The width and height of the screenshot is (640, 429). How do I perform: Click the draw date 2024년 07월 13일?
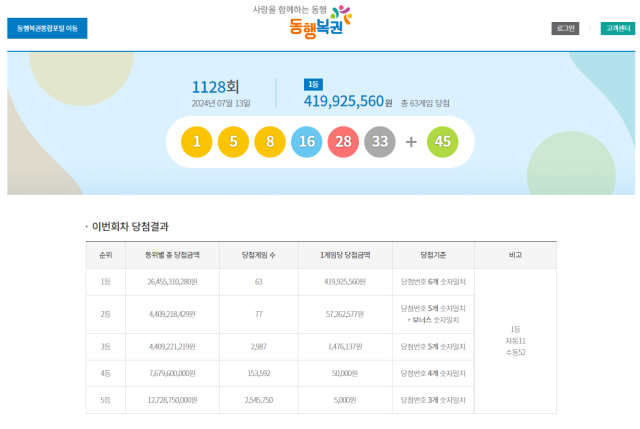(x=221, y=103)
